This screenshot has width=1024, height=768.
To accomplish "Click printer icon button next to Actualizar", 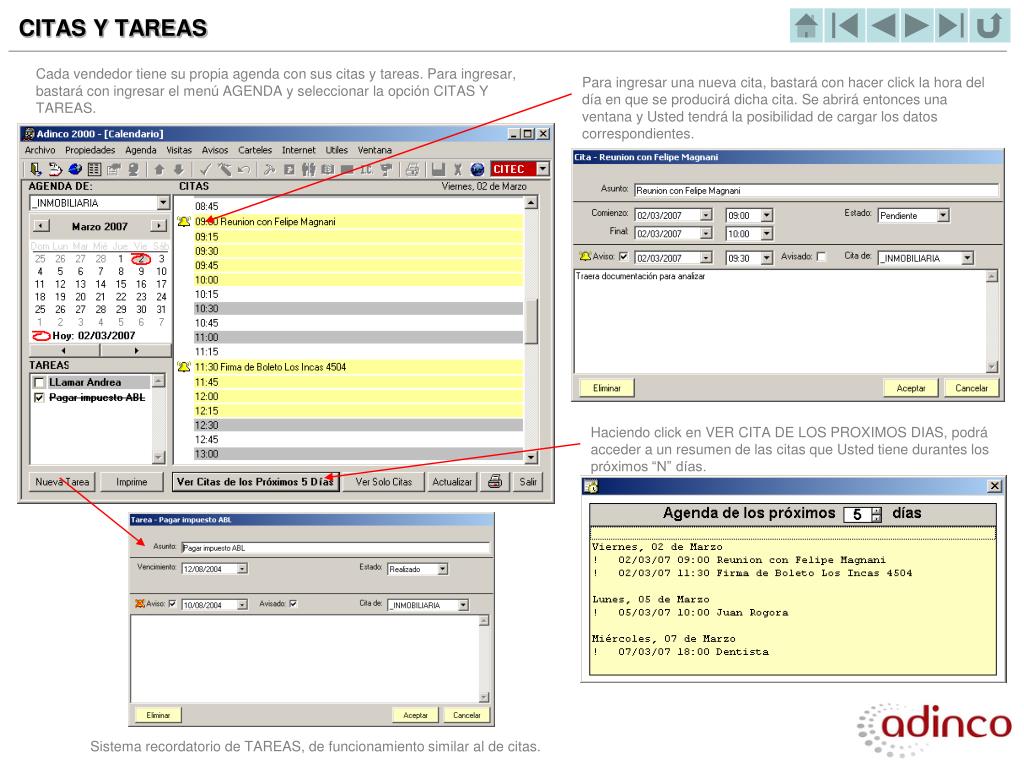I will (495, 482).
